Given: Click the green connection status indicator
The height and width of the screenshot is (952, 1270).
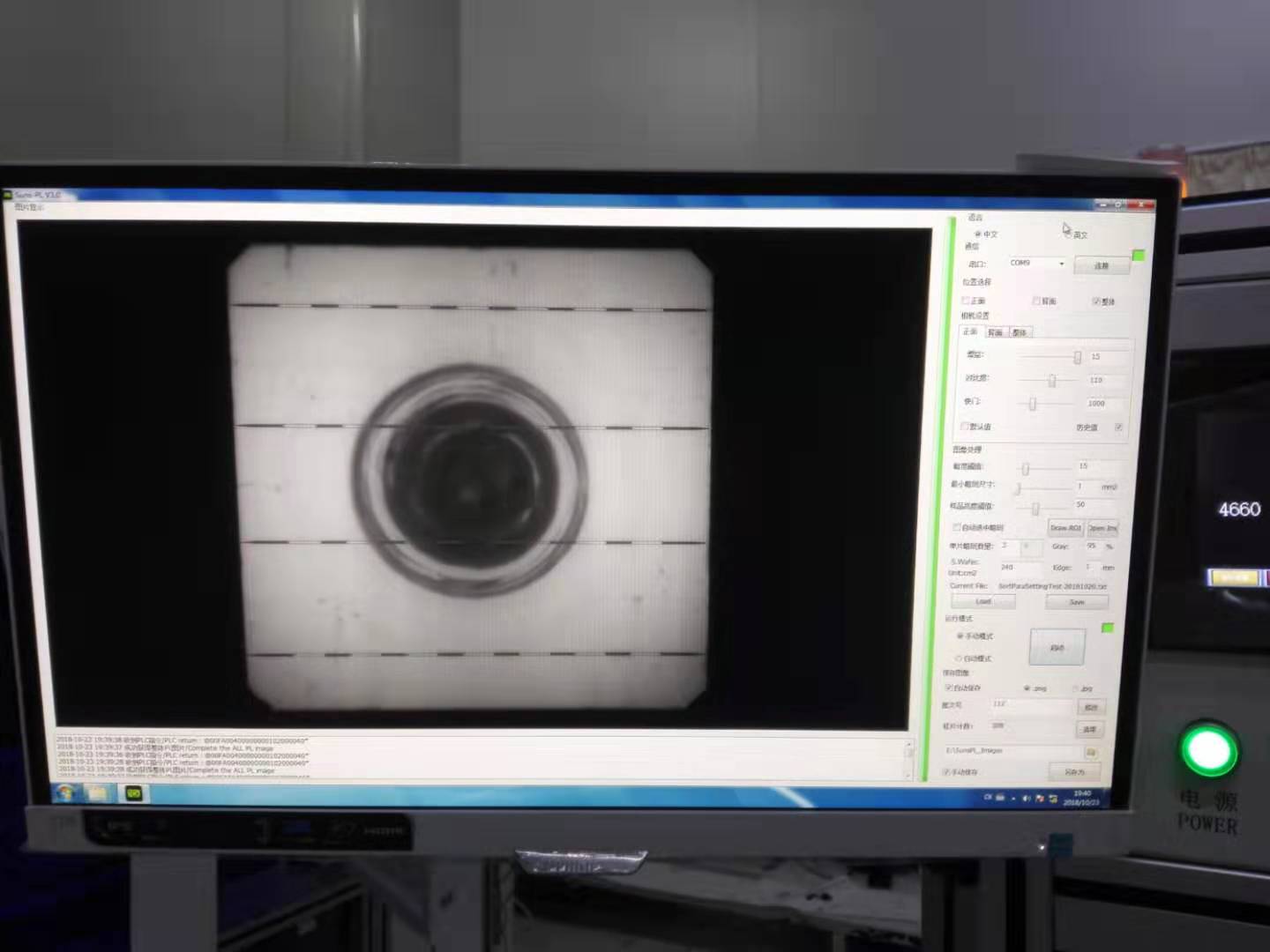Looking at the screenshot, I should click(1138, 255).
